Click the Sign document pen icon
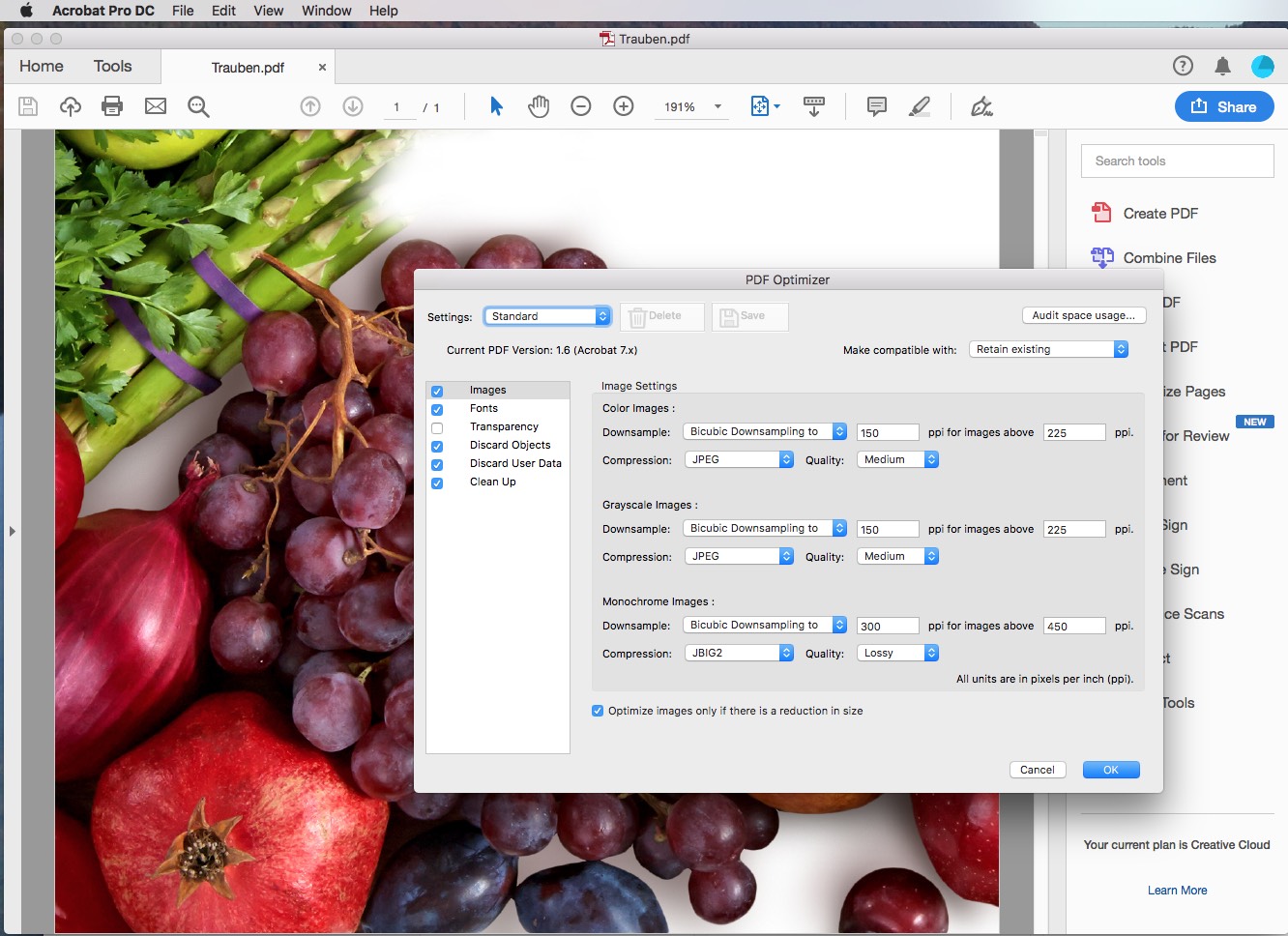The width and height of the screenshot is (1288, 936). point(981,106)
